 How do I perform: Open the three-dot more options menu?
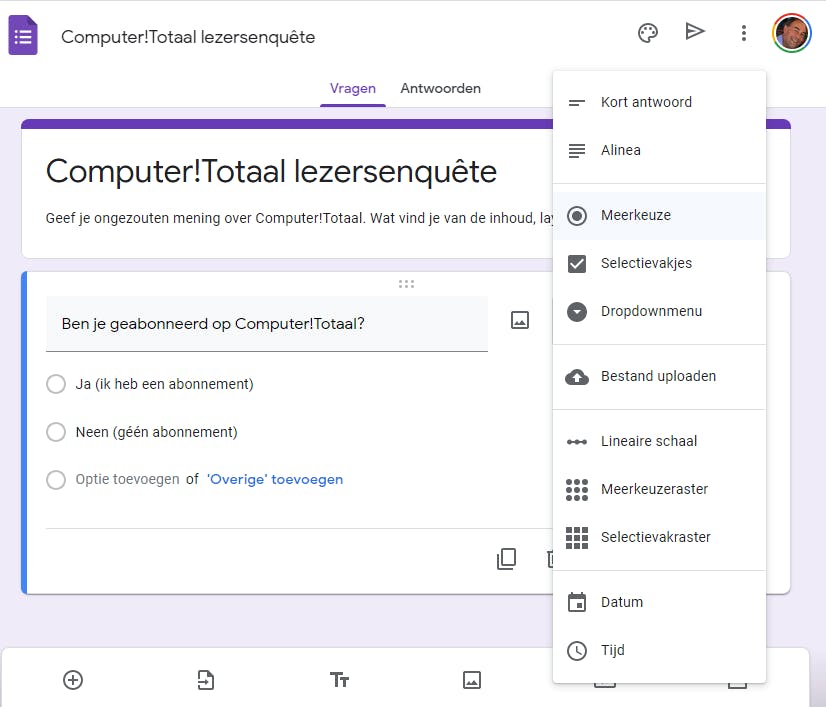743,33
